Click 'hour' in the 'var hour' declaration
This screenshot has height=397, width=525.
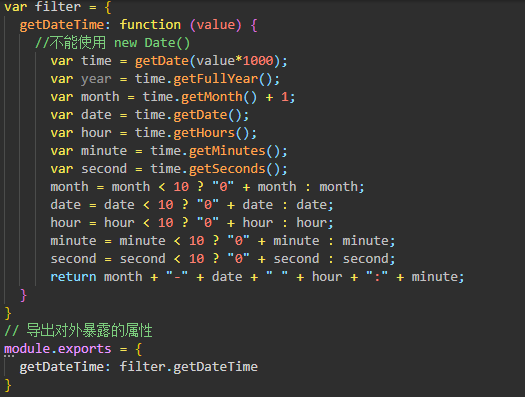(x=96, y=133)
